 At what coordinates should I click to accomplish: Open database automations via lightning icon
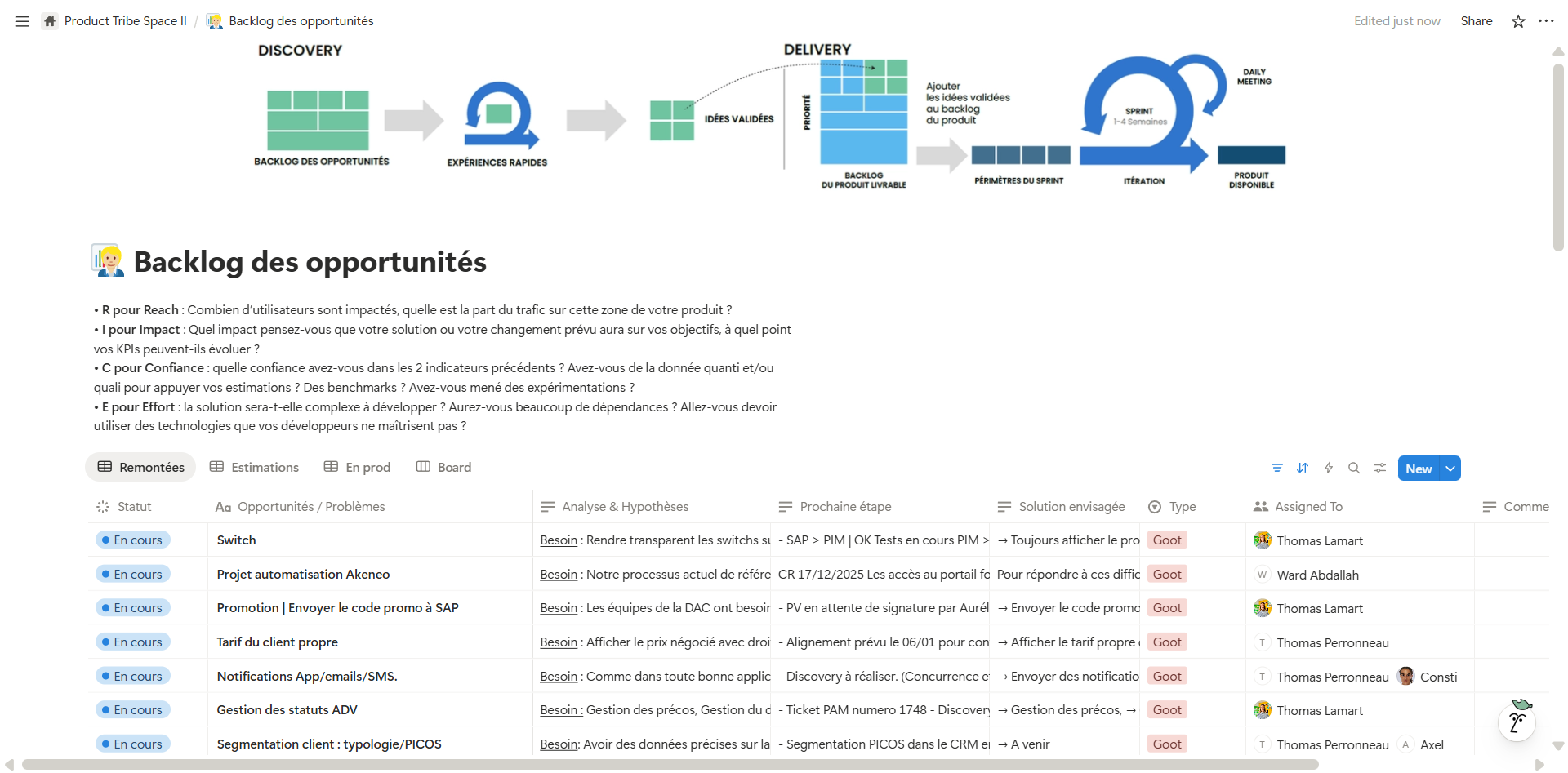point(1329,468)
